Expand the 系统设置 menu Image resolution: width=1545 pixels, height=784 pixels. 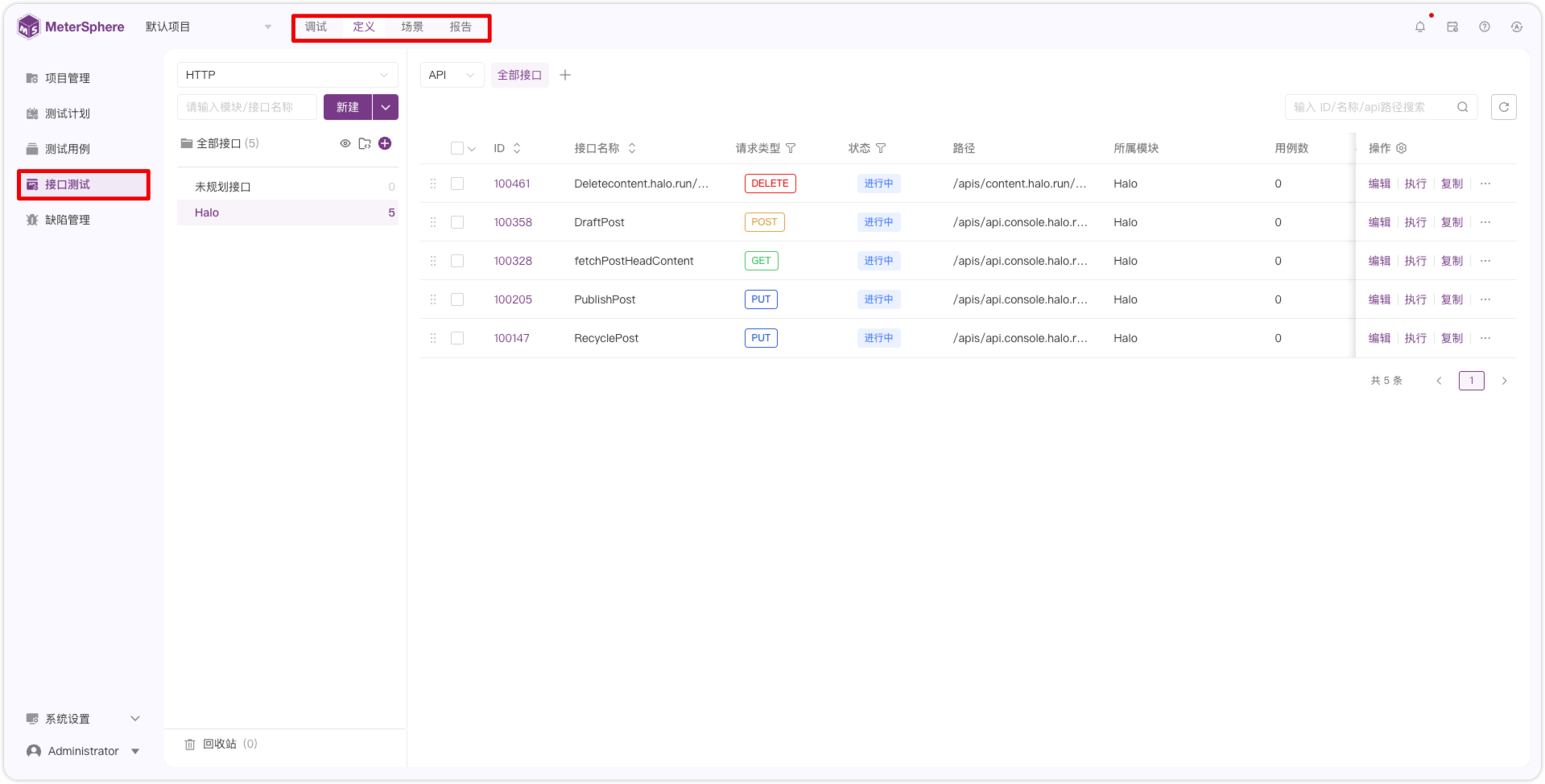tap(83, 719)
